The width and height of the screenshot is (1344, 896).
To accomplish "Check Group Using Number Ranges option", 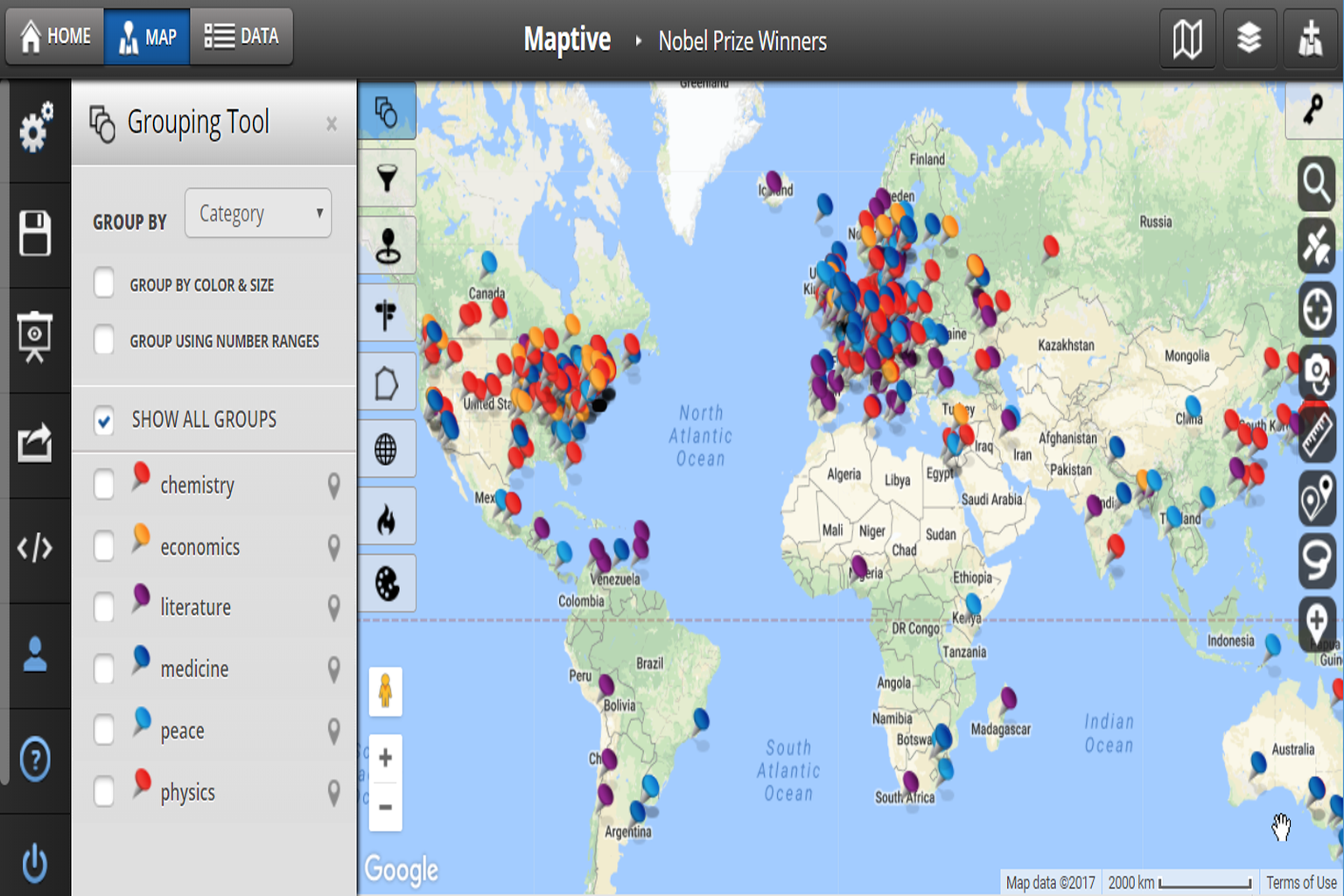I will (104, 339).
